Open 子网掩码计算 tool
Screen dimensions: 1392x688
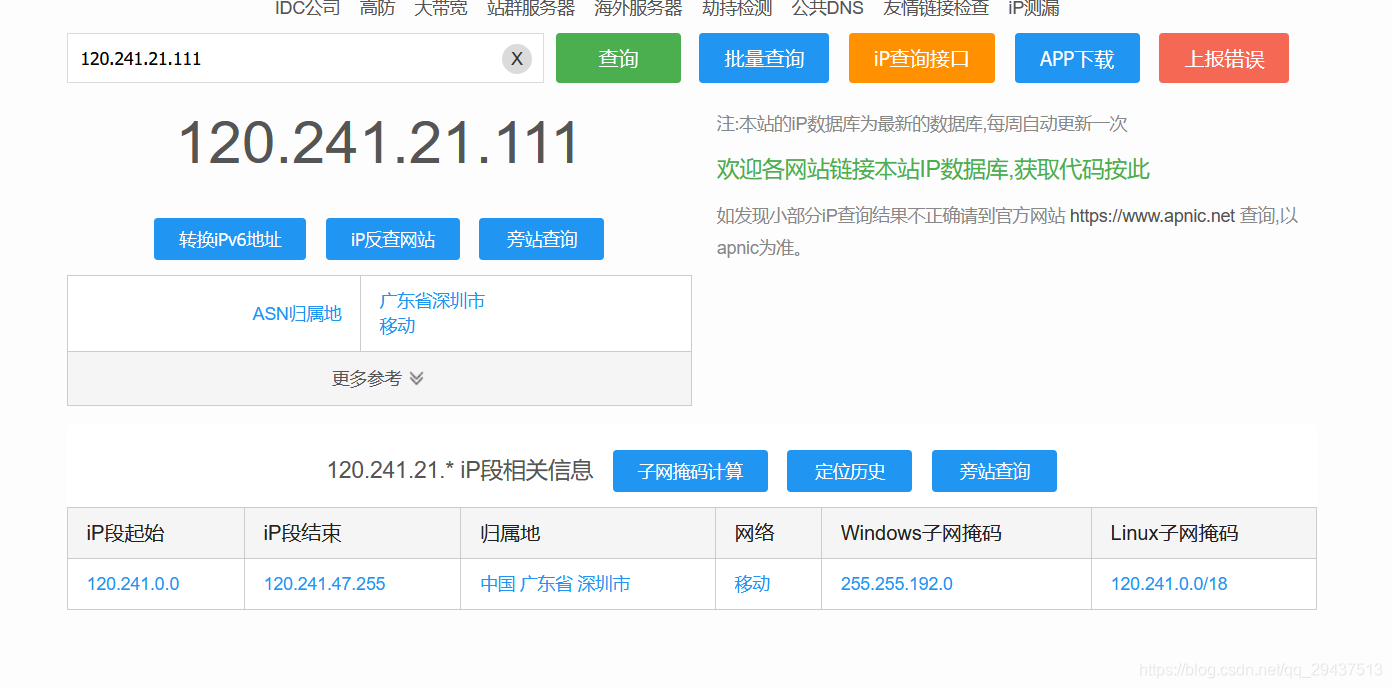click(690, 471)
